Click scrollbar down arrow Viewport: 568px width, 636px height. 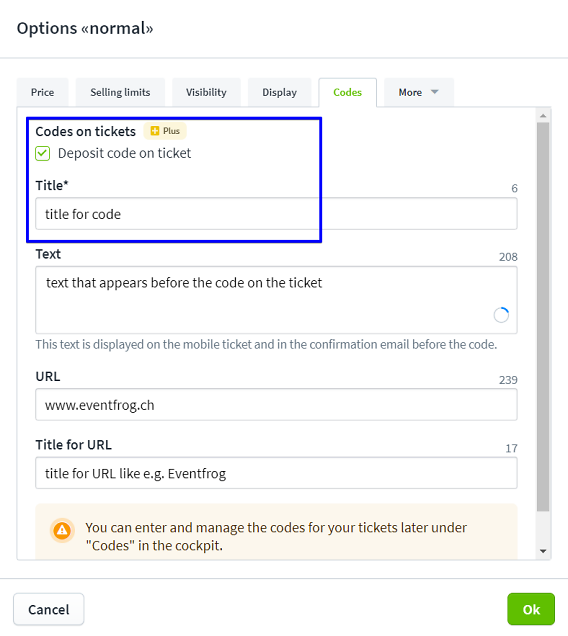[x=543, y=551]
